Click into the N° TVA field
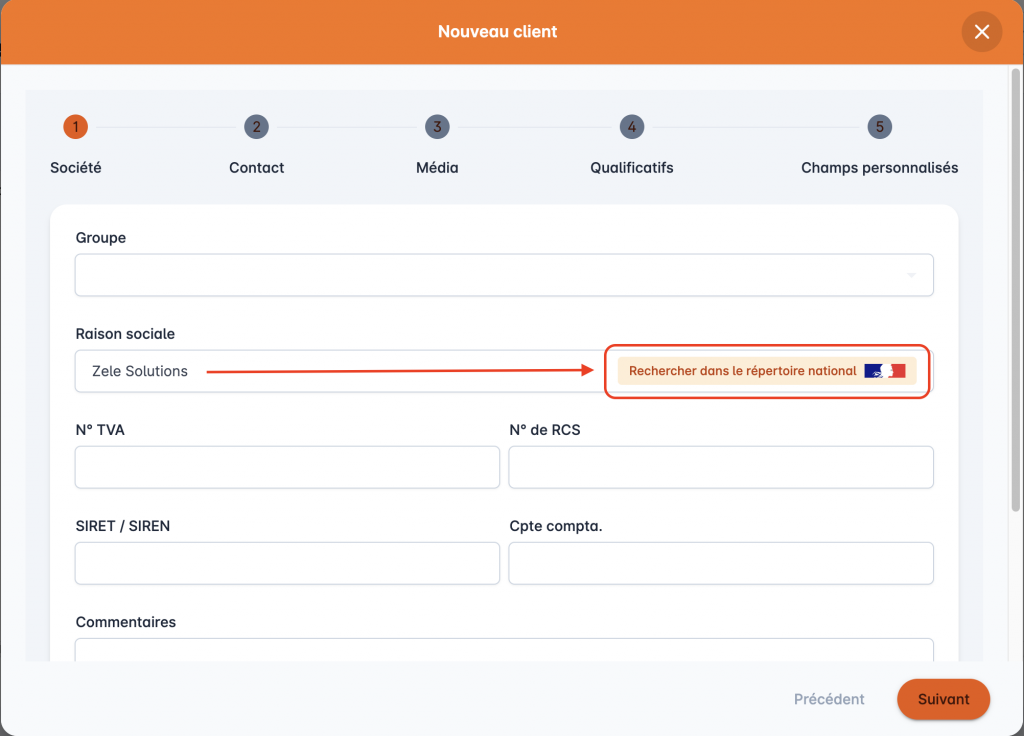1024x736 pixels. click(287, 467)
